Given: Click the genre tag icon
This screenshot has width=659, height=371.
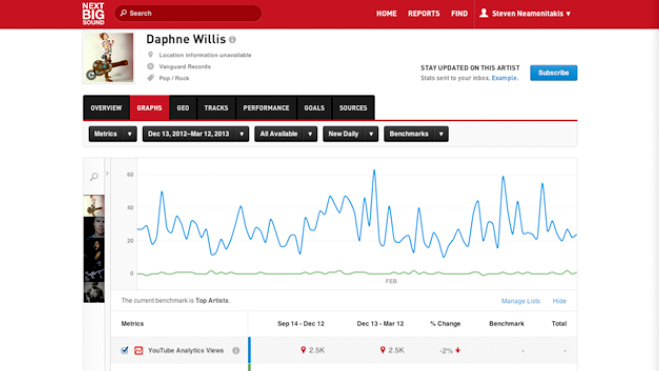Looking at the screenshot, I should pyautogui.click(x=150, y=78).
